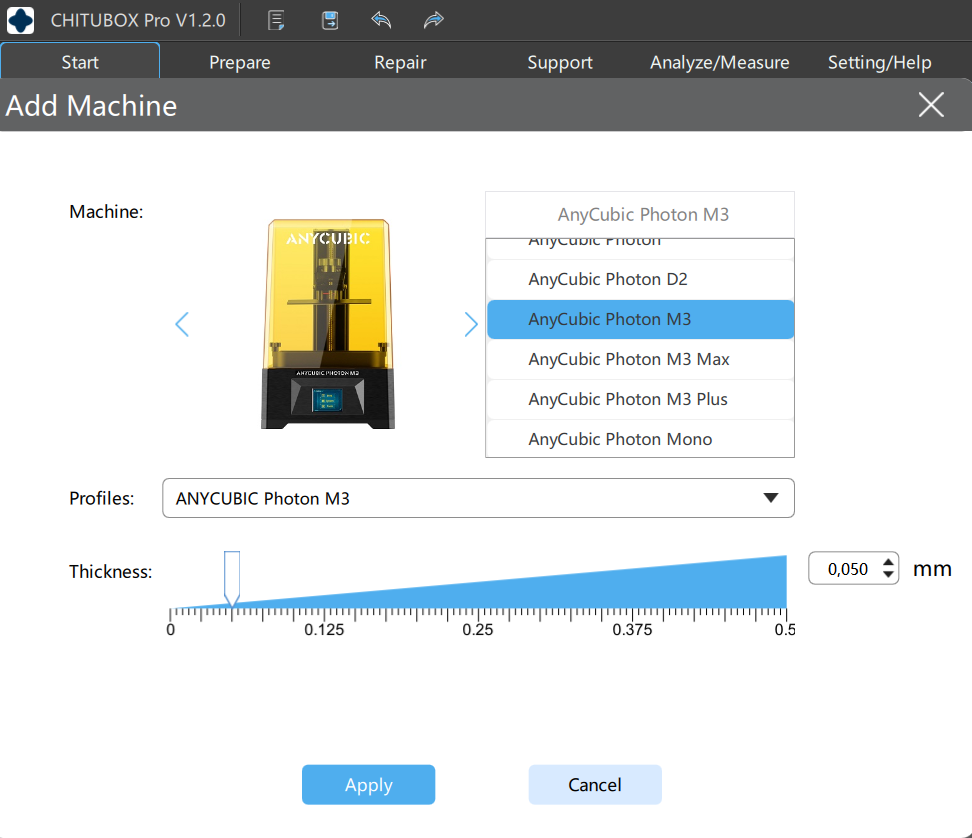This screenshot has width=972, height=838.
Task: Click thickness scale at 0.375 mark
Action: tap(632, 630)
